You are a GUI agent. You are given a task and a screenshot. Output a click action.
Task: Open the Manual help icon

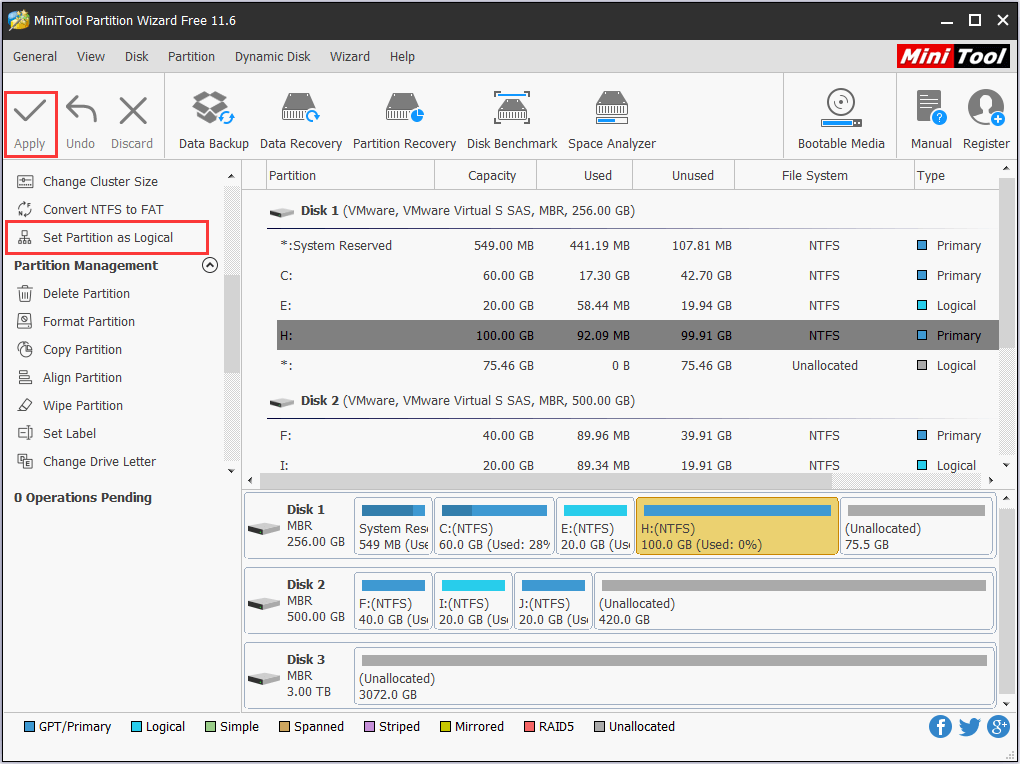tap(931, 107)
